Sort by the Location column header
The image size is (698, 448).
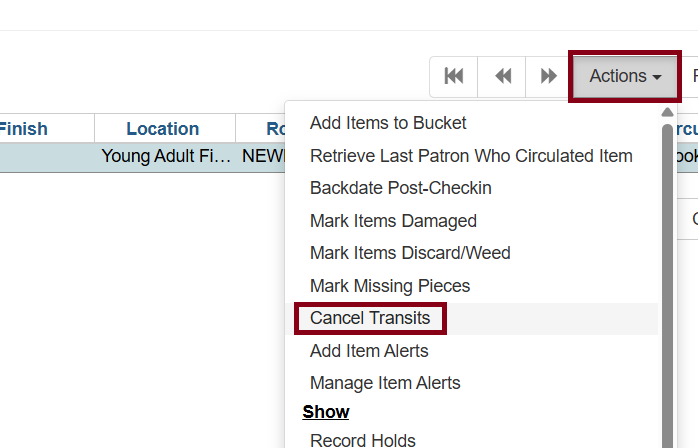pyautogui.click(x=162, y=129)
